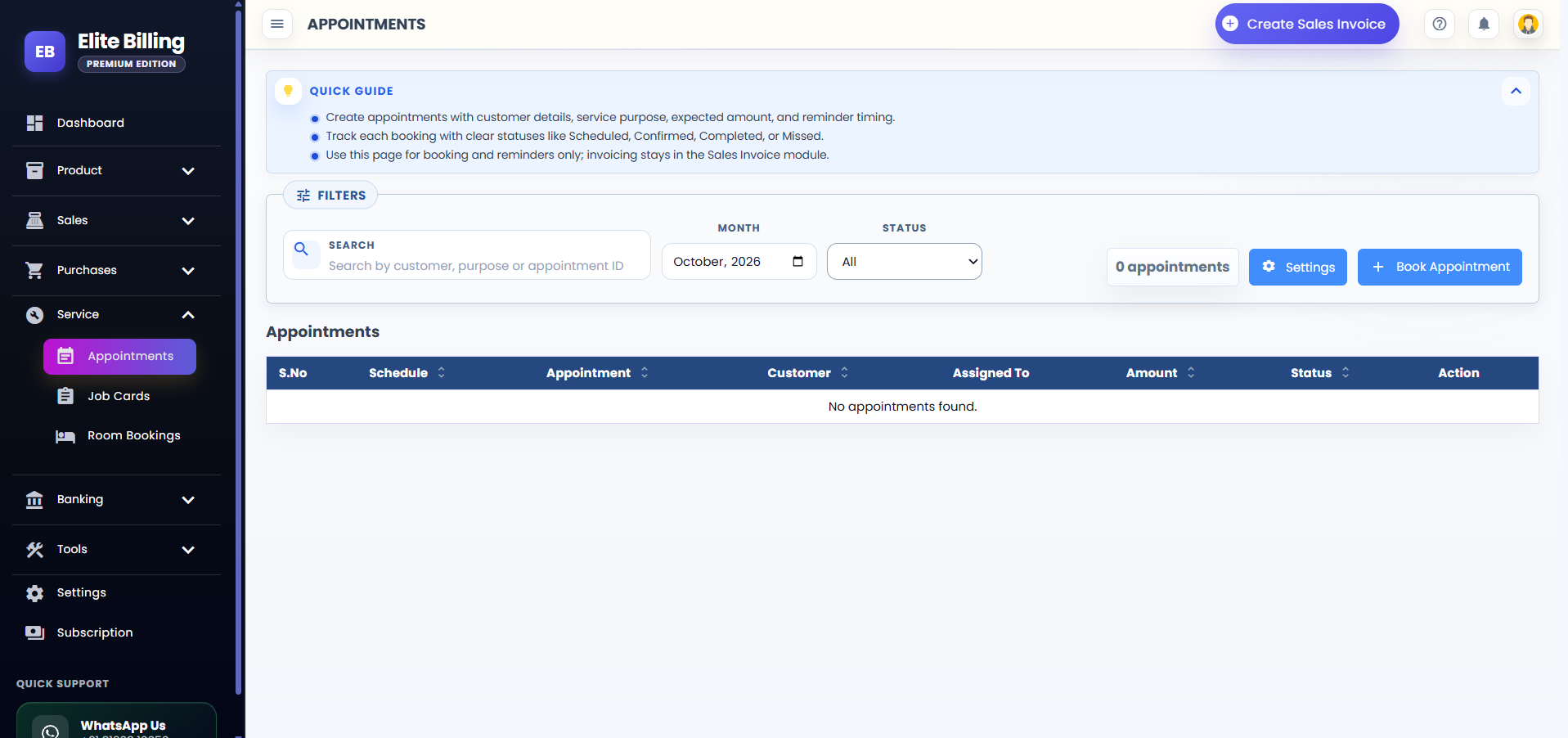Click the sidebar vertical scrollbar
The width and height of the screenshot is (1568, 738).
238,352
